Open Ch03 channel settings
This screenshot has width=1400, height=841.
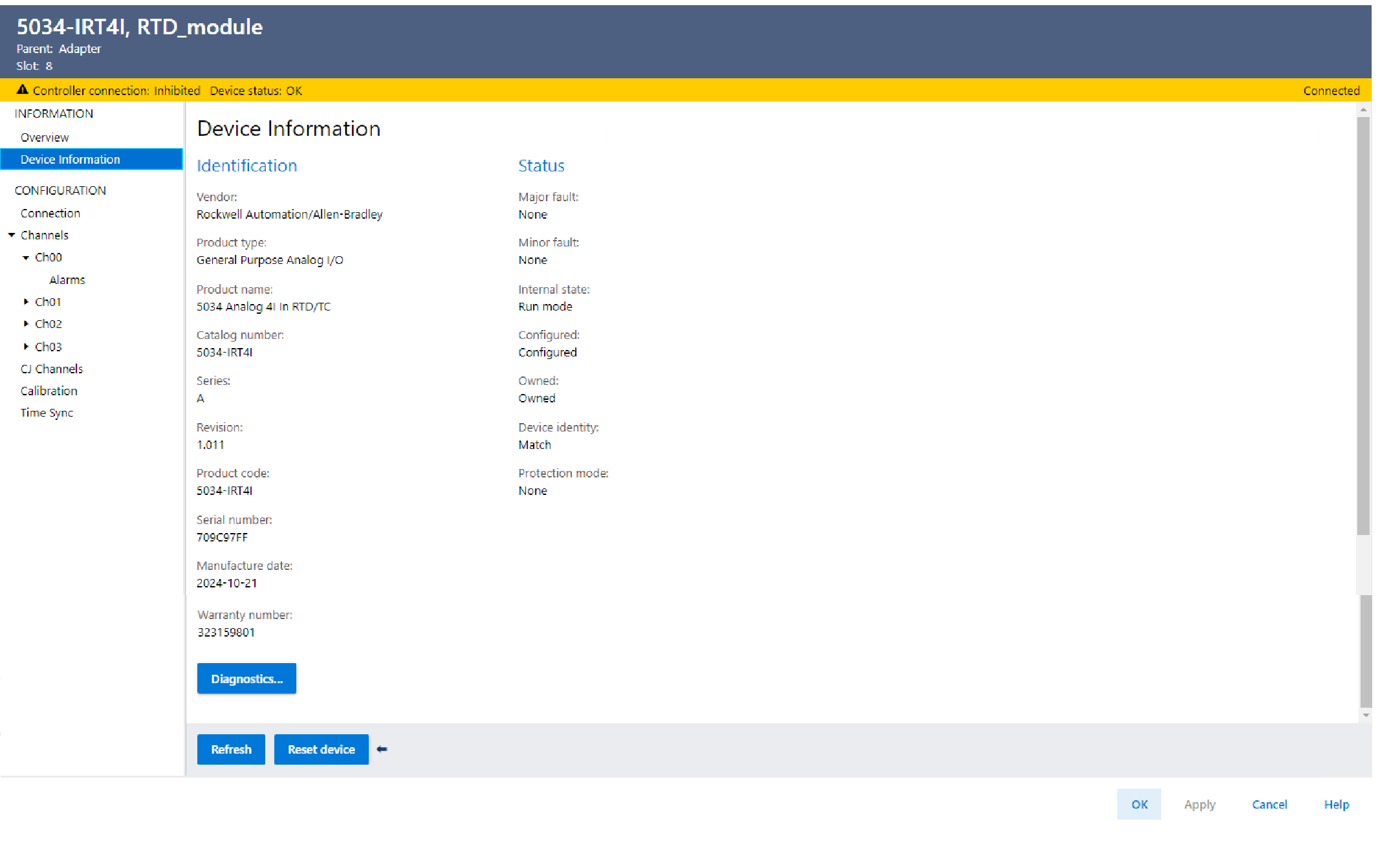click(49, 347)
